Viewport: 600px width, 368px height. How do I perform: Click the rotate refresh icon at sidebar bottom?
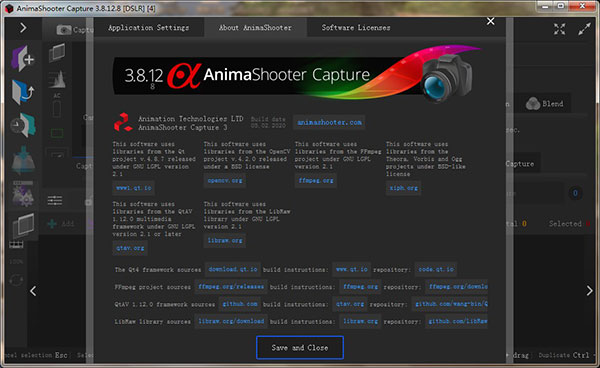16,280
